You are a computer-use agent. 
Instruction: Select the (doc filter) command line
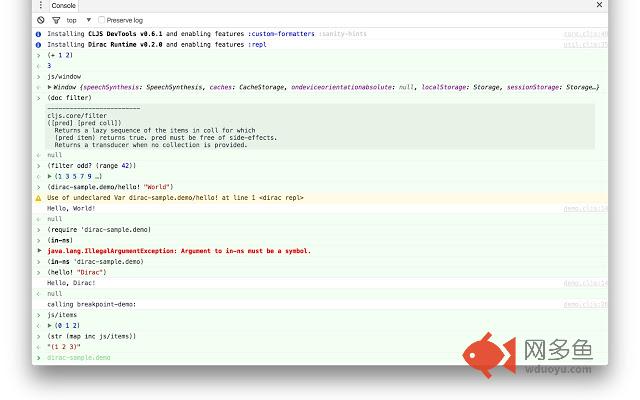69,98
